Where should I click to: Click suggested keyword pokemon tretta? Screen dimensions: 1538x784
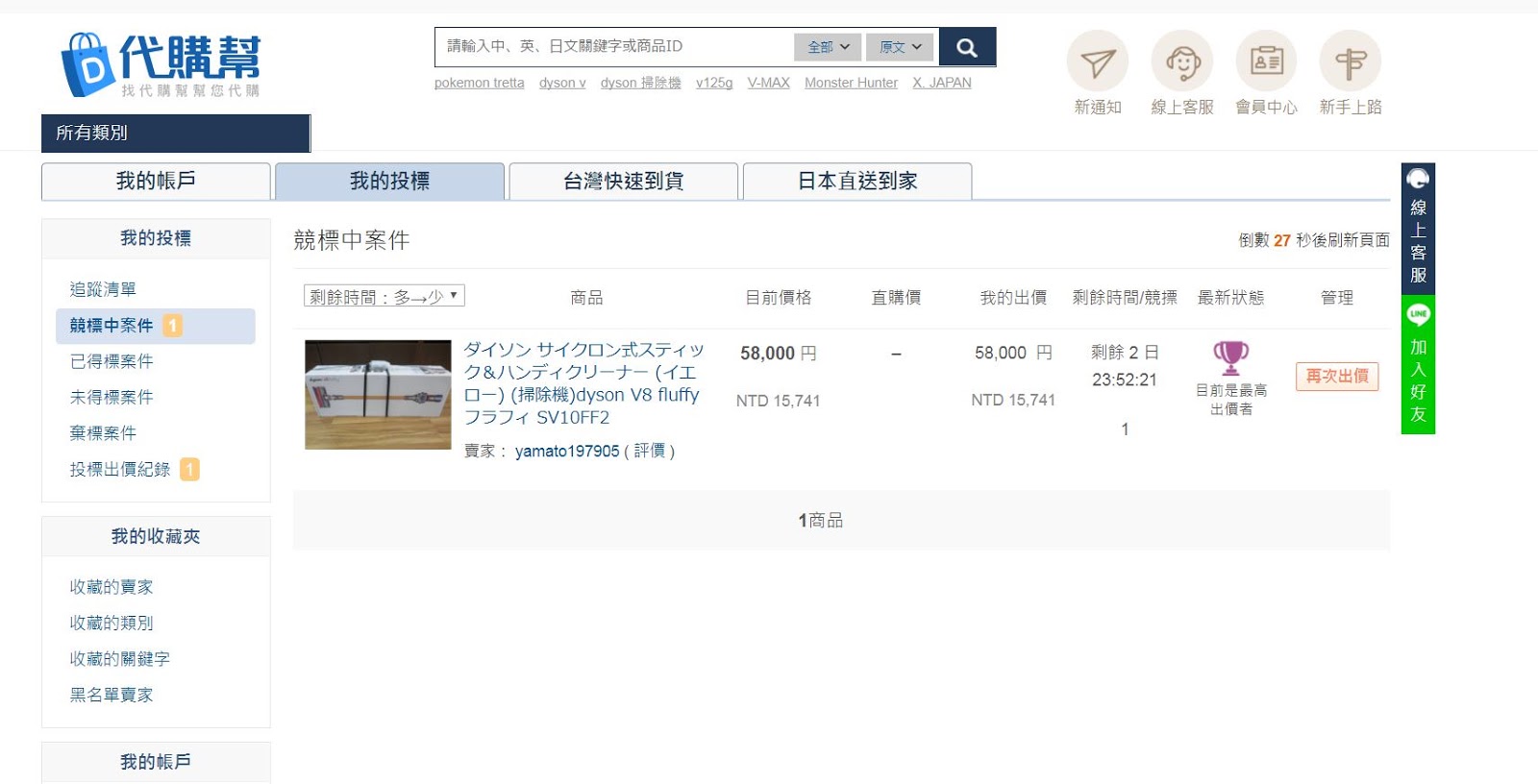tap(480, 83)
